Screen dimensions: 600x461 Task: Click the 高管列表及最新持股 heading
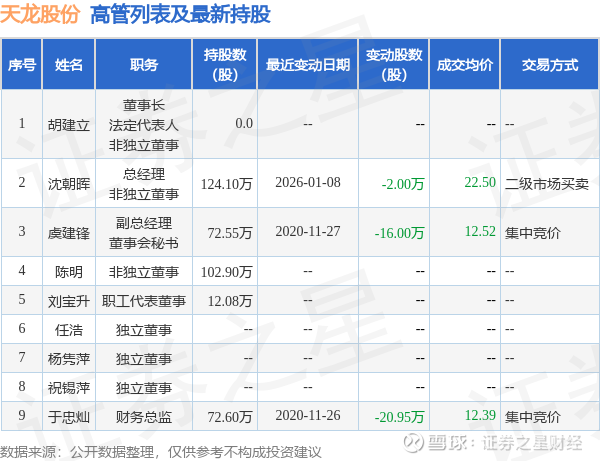coord(180,14)
